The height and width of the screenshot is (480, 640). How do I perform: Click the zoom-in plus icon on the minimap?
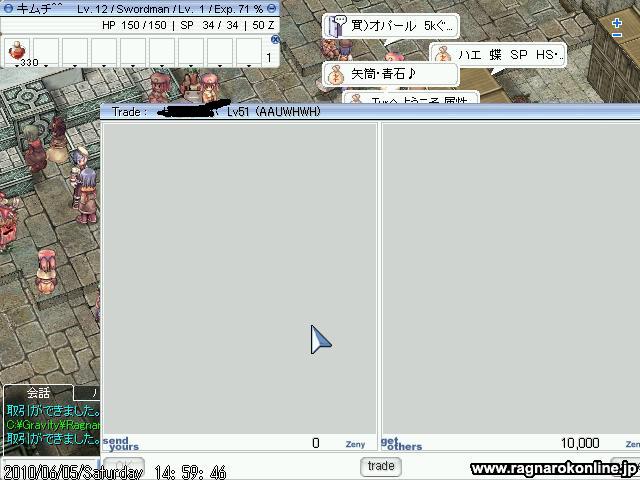click(617, 23)
